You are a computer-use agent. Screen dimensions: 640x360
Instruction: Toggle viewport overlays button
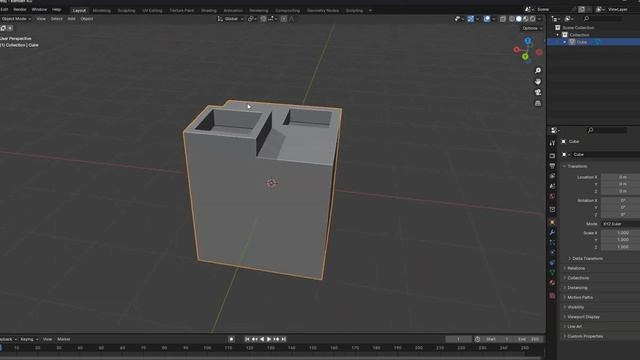[487, 19]
